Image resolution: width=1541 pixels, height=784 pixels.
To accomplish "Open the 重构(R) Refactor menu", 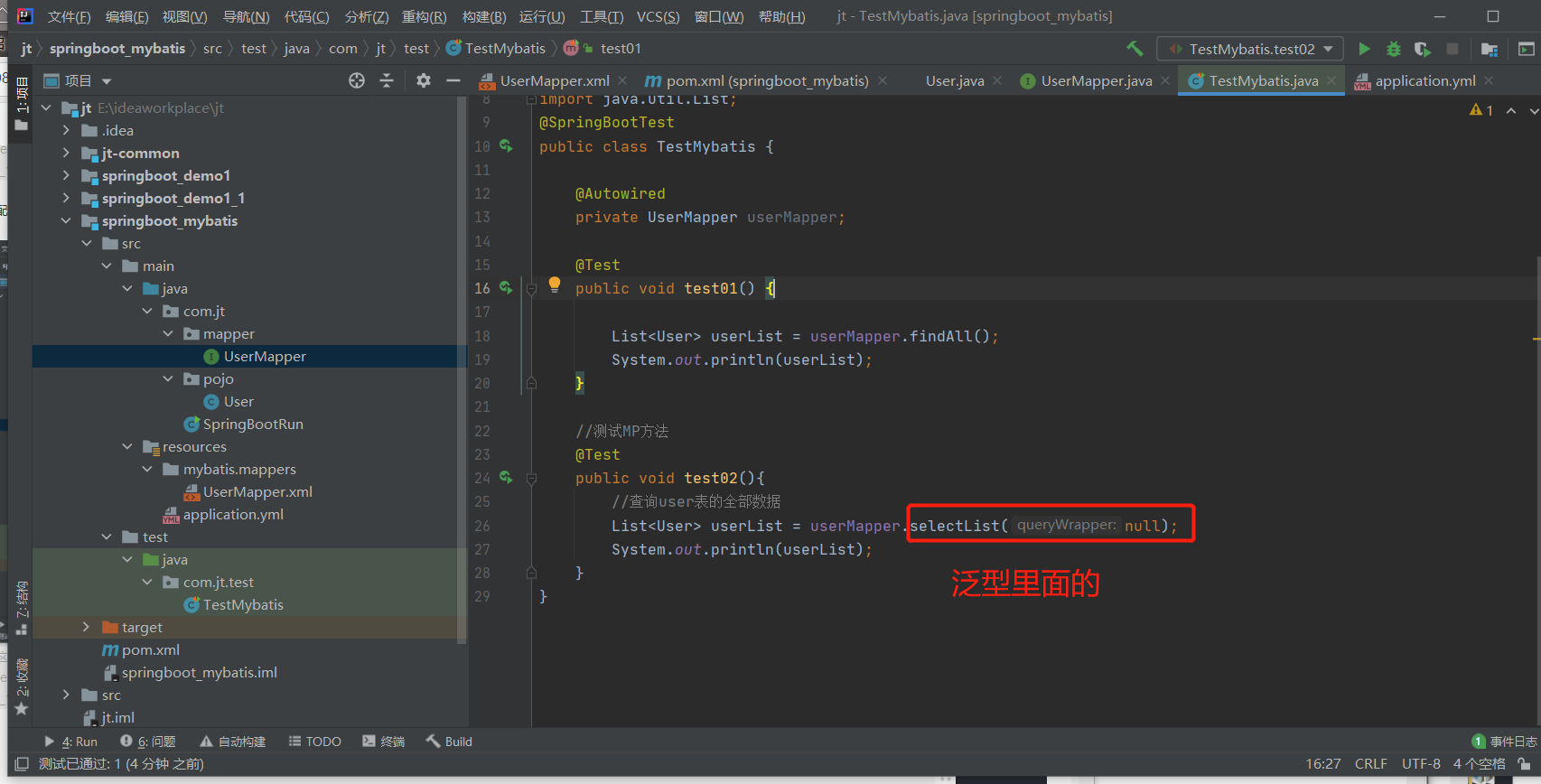I will click(x=424, y=17).
